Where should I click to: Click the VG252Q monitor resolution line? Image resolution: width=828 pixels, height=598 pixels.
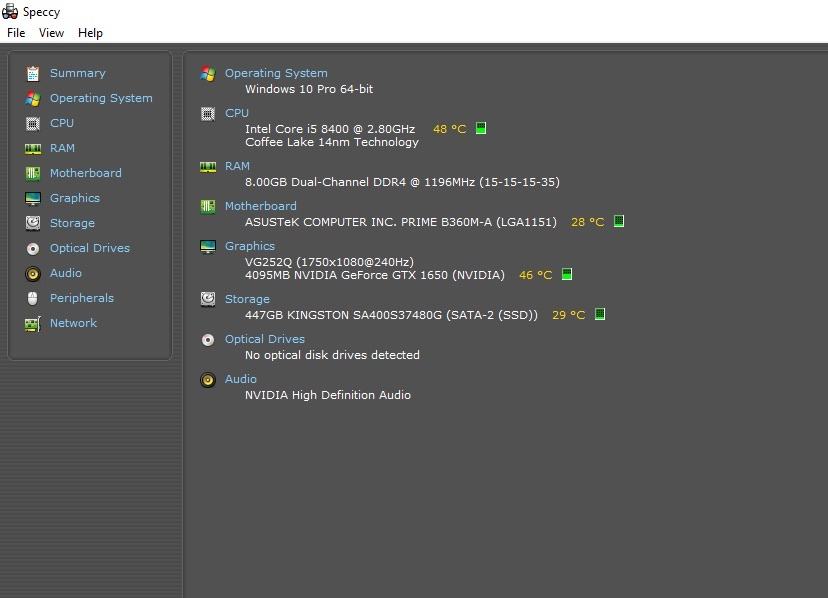pyautogui.click(x=329, y=262)
